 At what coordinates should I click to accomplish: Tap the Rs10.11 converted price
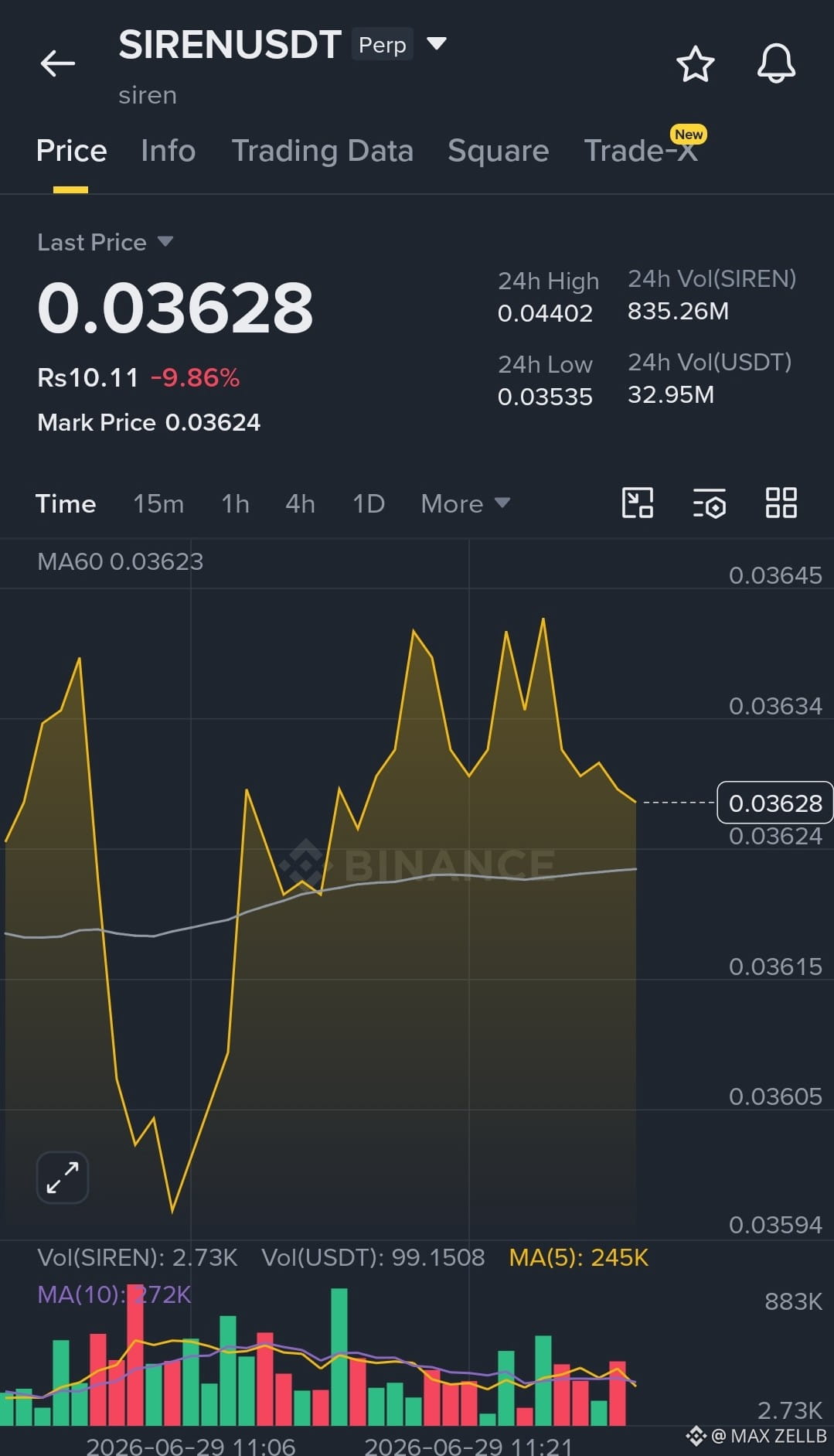point(87,377)
